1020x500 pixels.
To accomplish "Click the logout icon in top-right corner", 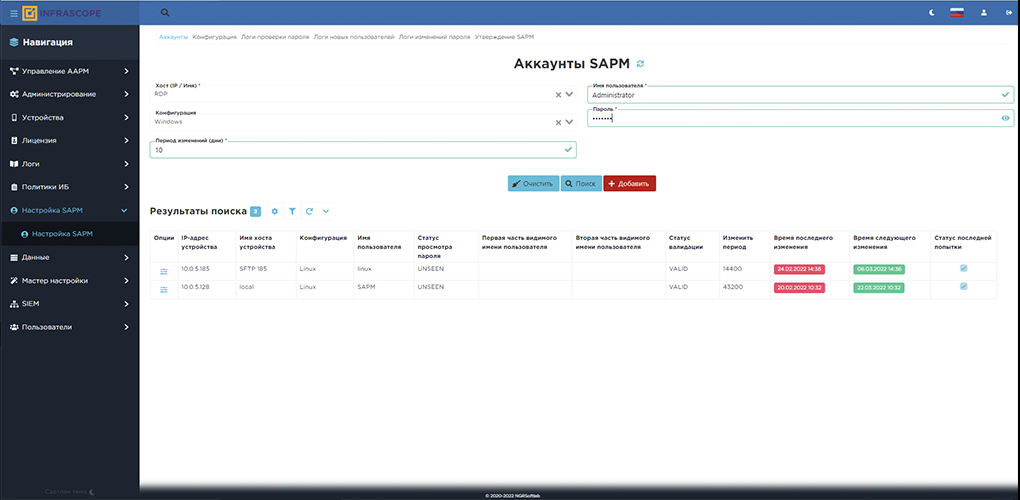I will [1008, 13].
